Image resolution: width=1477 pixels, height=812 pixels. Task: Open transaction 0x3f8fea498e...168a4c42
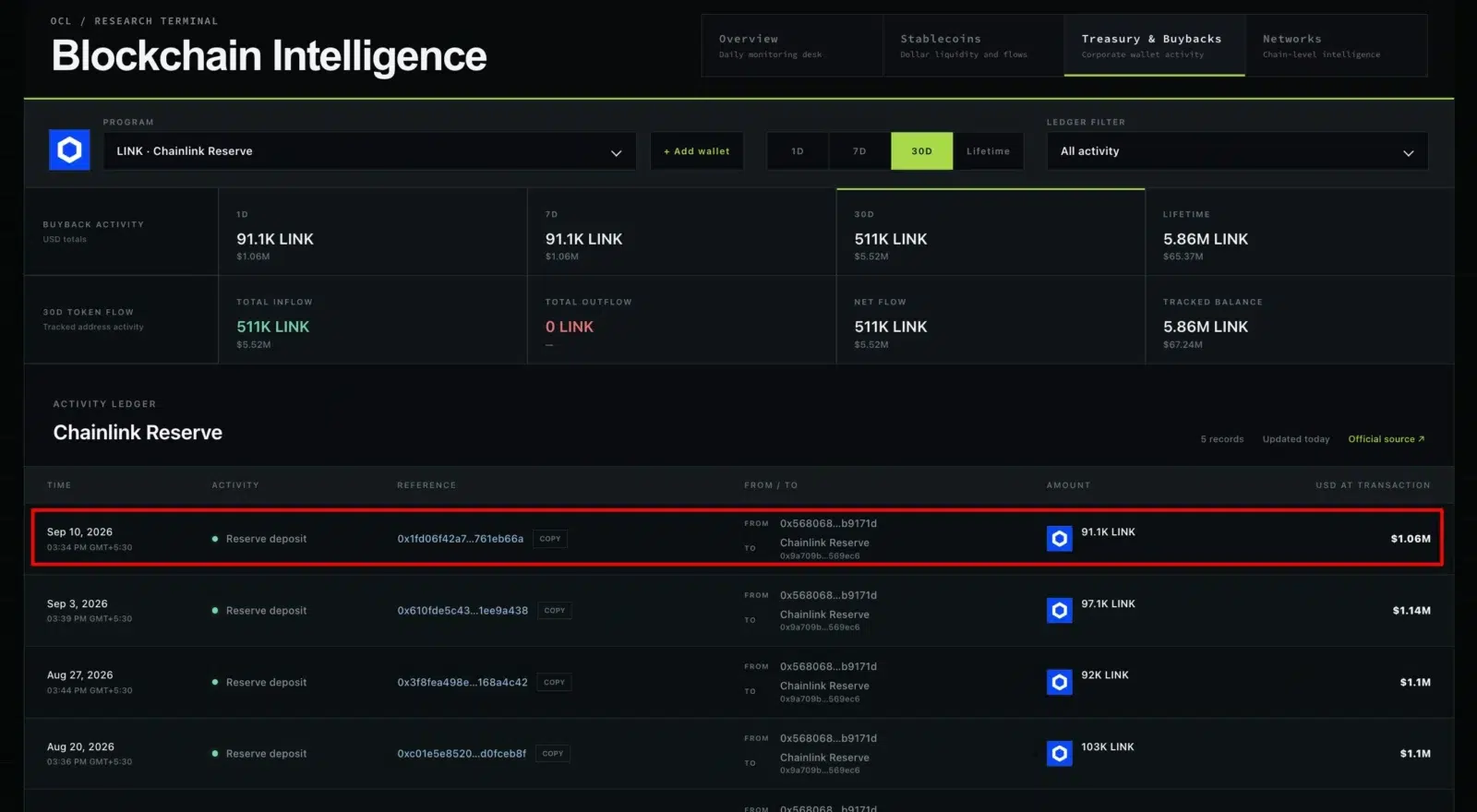pyautogui.click(x=462, y=683)
